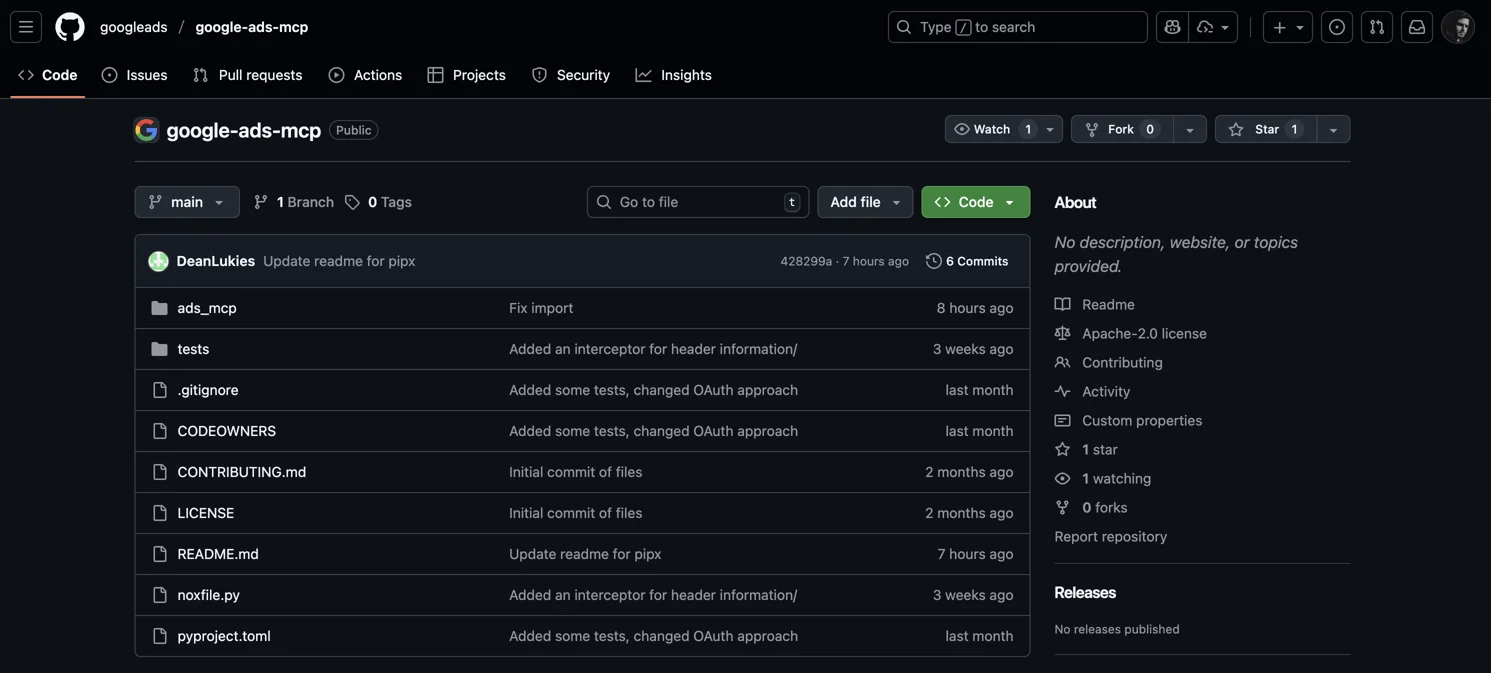Viewport: 1491px width, 673px height.
Task: Click the branch icon beside 1 Branch
Action: [x=261, y=202]
